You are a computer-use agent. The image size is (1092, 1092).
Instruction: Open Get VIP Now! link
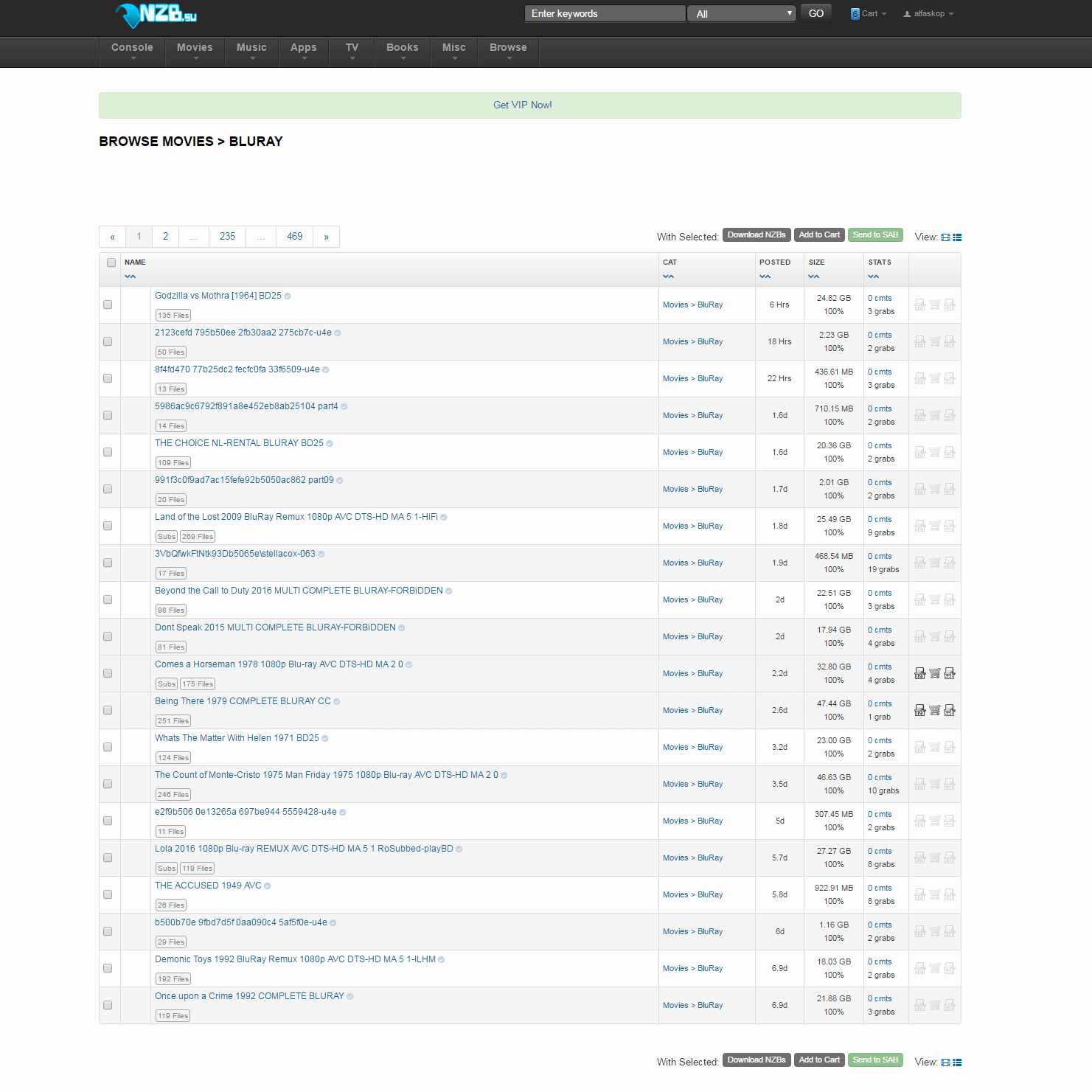click(523, 105)
